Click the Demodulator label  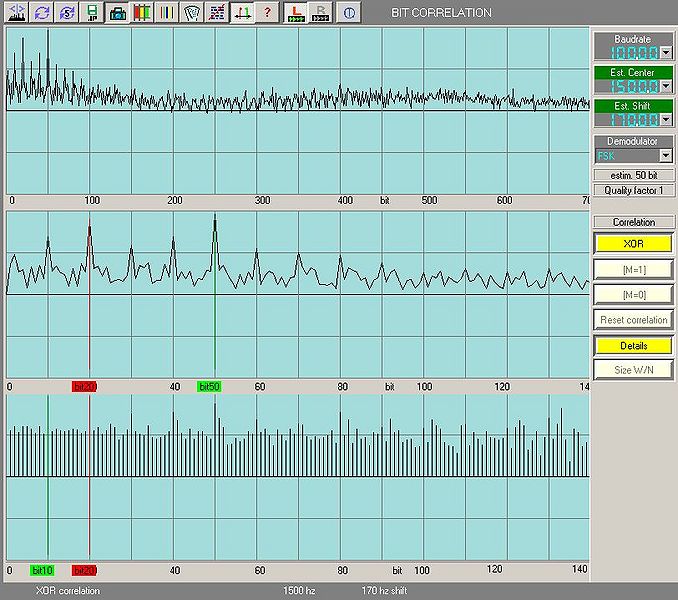point(632,141)
